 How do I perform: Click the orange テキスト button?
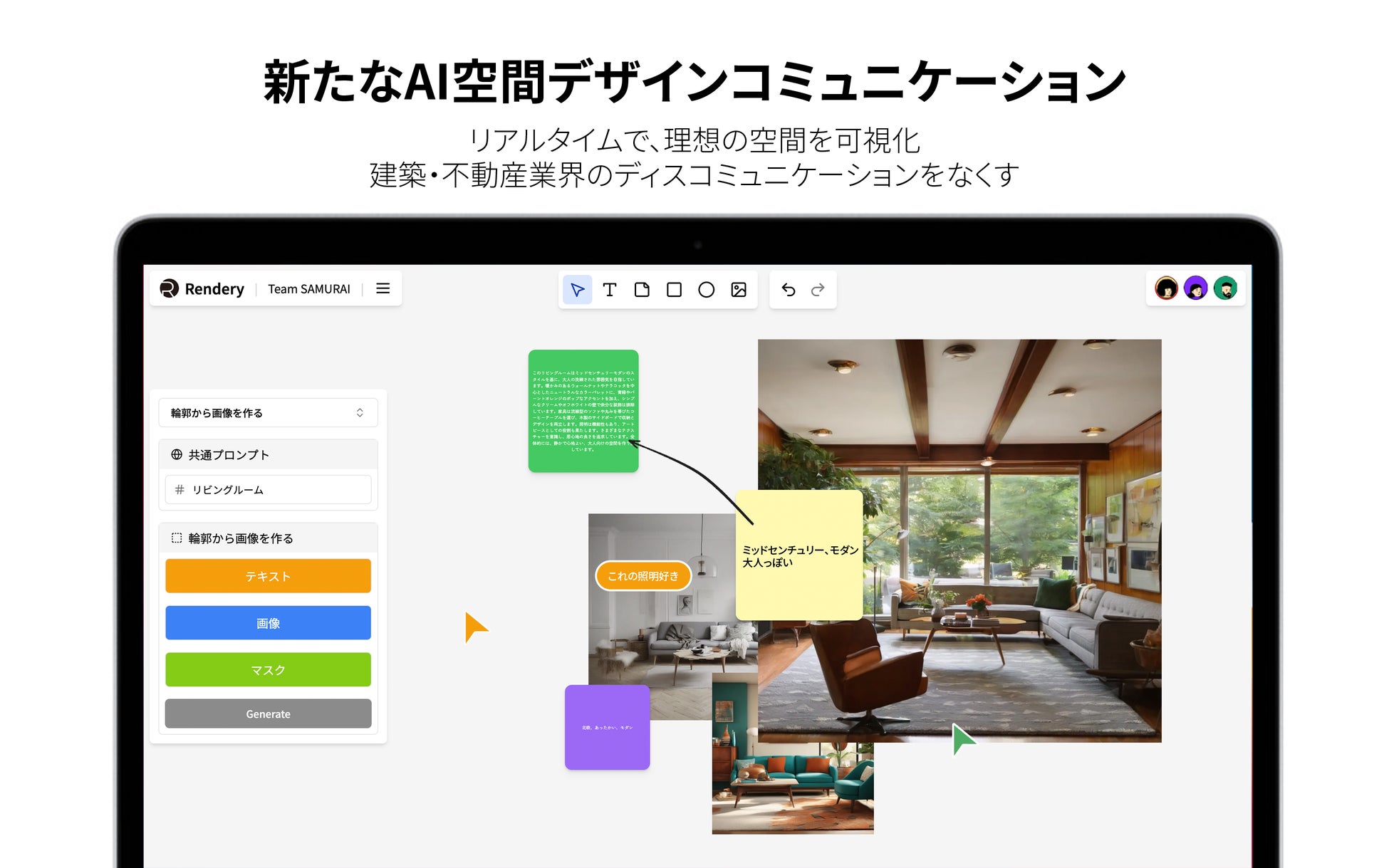tap(268, 576)
